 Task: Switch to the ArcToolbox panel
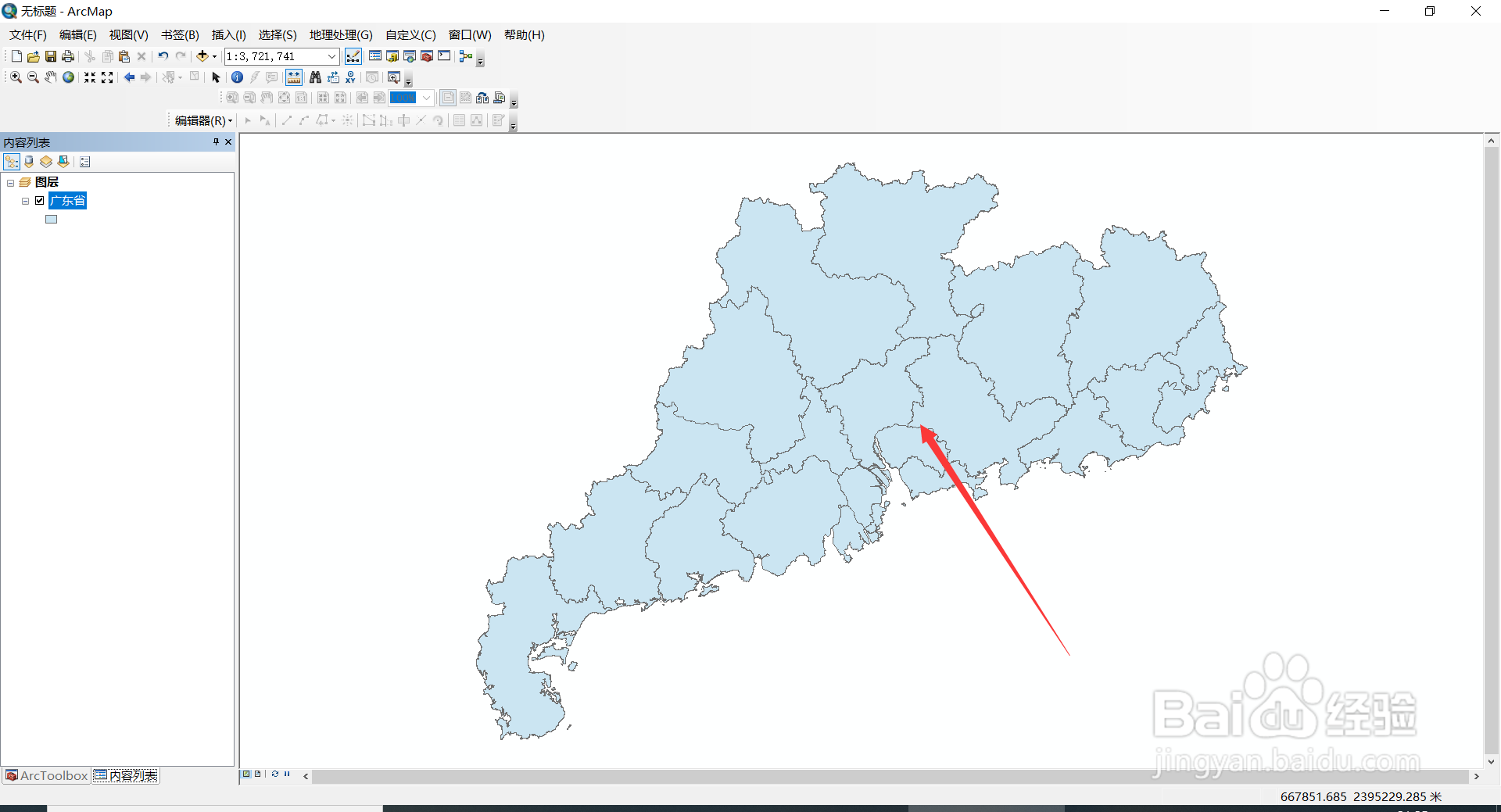tap(46, 775)
